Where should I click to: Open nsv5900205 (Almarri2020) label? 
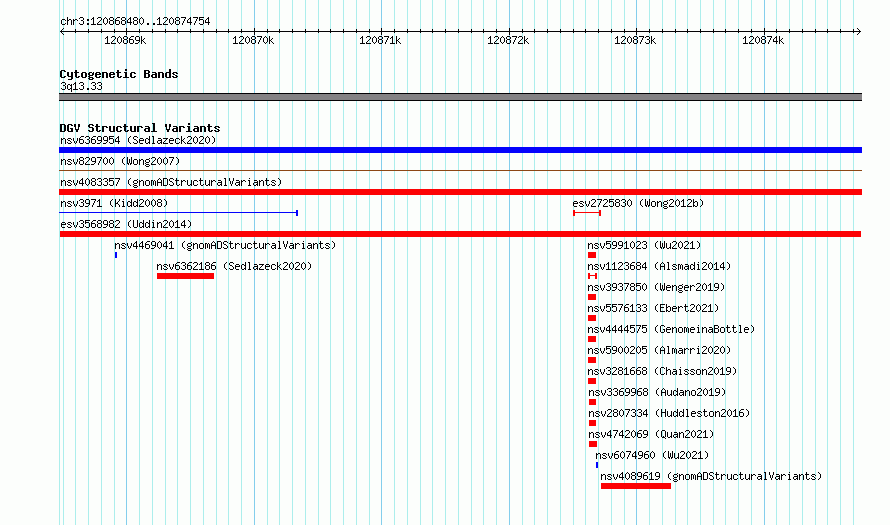pos(659,350)
